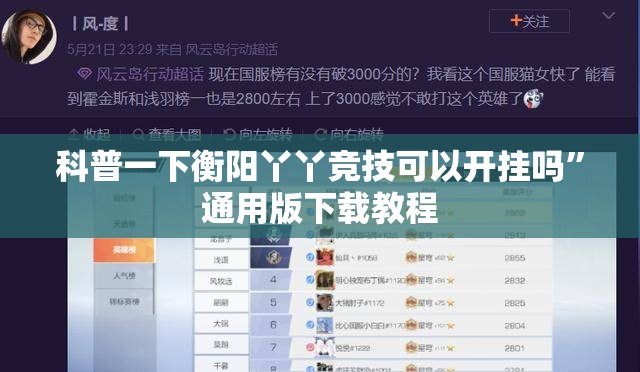Click the blue gender icon in rank 4 row
Screen dimensions: 640x372
pyautogui.click(x=310, y=280)
